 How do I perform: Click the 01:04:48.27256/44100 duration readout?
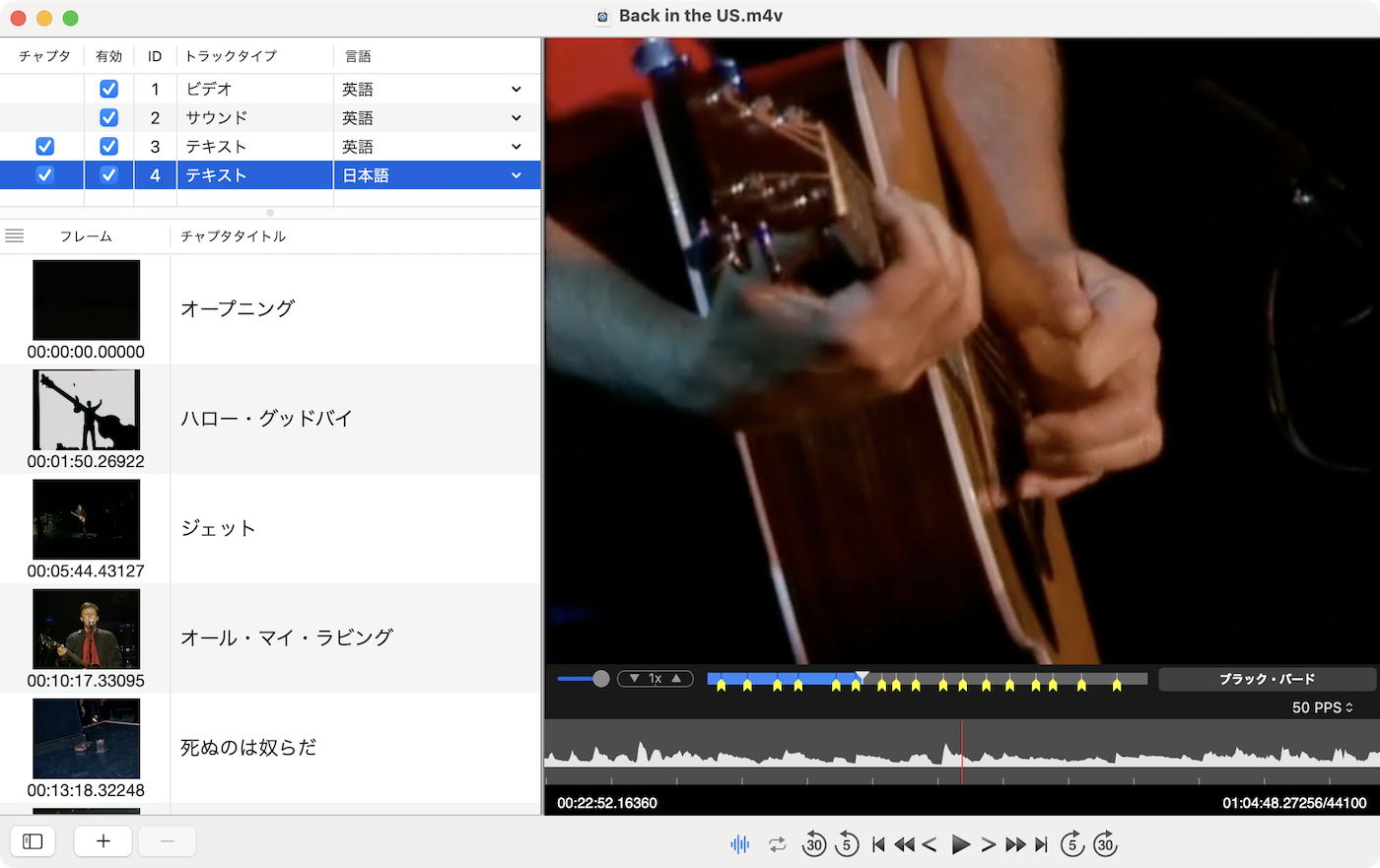(1294, 803)
